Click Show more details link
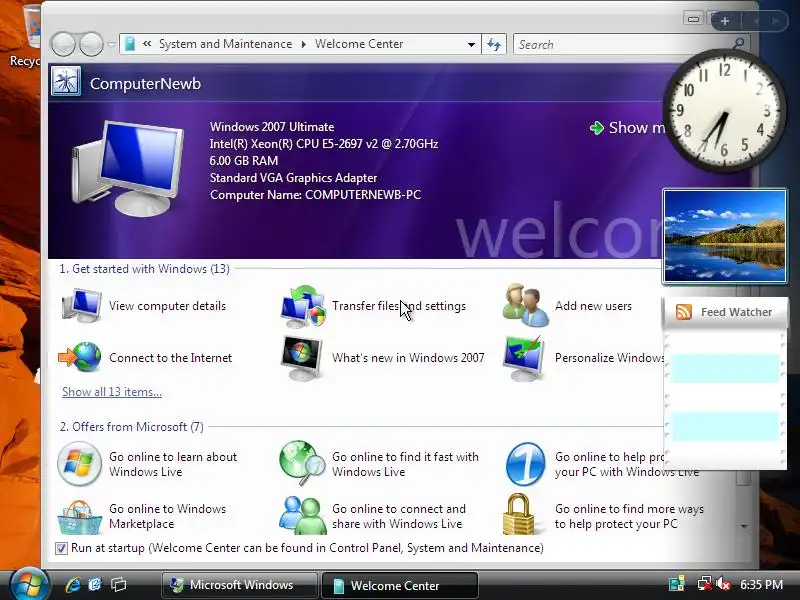Viewport: 800px width, 600px height. (x=628, y=128)
